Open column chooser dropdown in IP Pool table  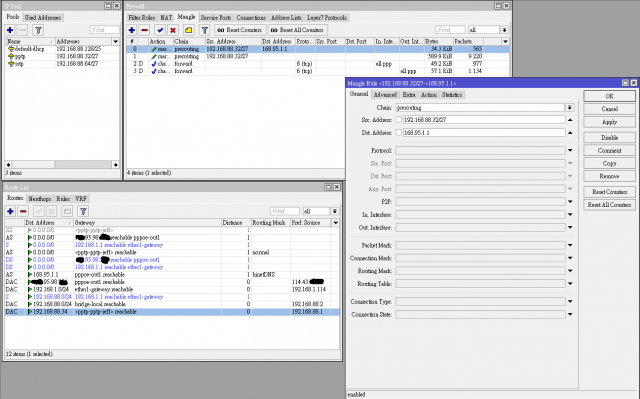(116, 41)
